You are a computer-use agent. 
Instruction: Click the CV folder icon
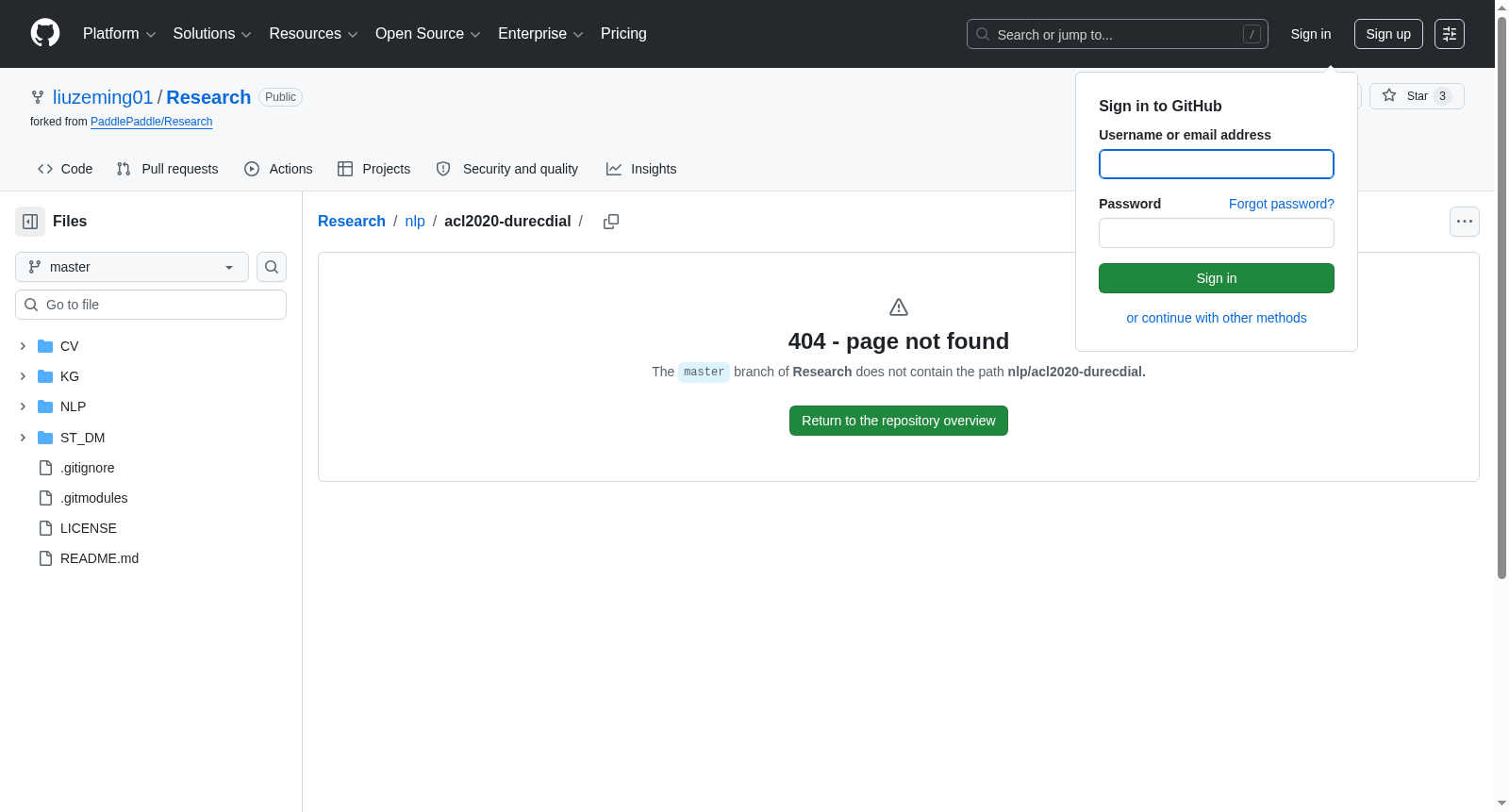45,346
